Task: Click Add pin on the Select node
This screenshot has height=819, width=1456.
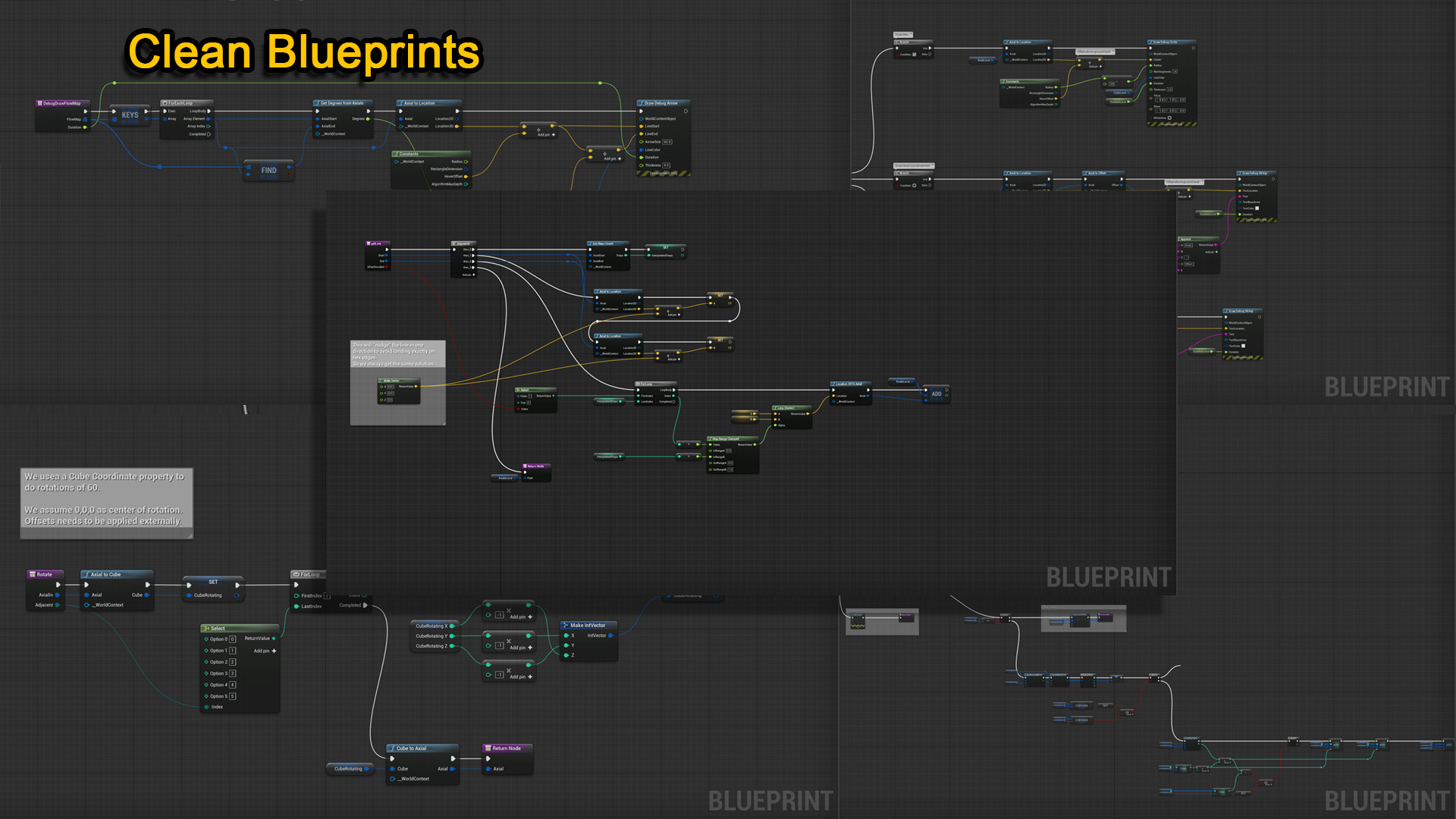Action: pos(265,651)
